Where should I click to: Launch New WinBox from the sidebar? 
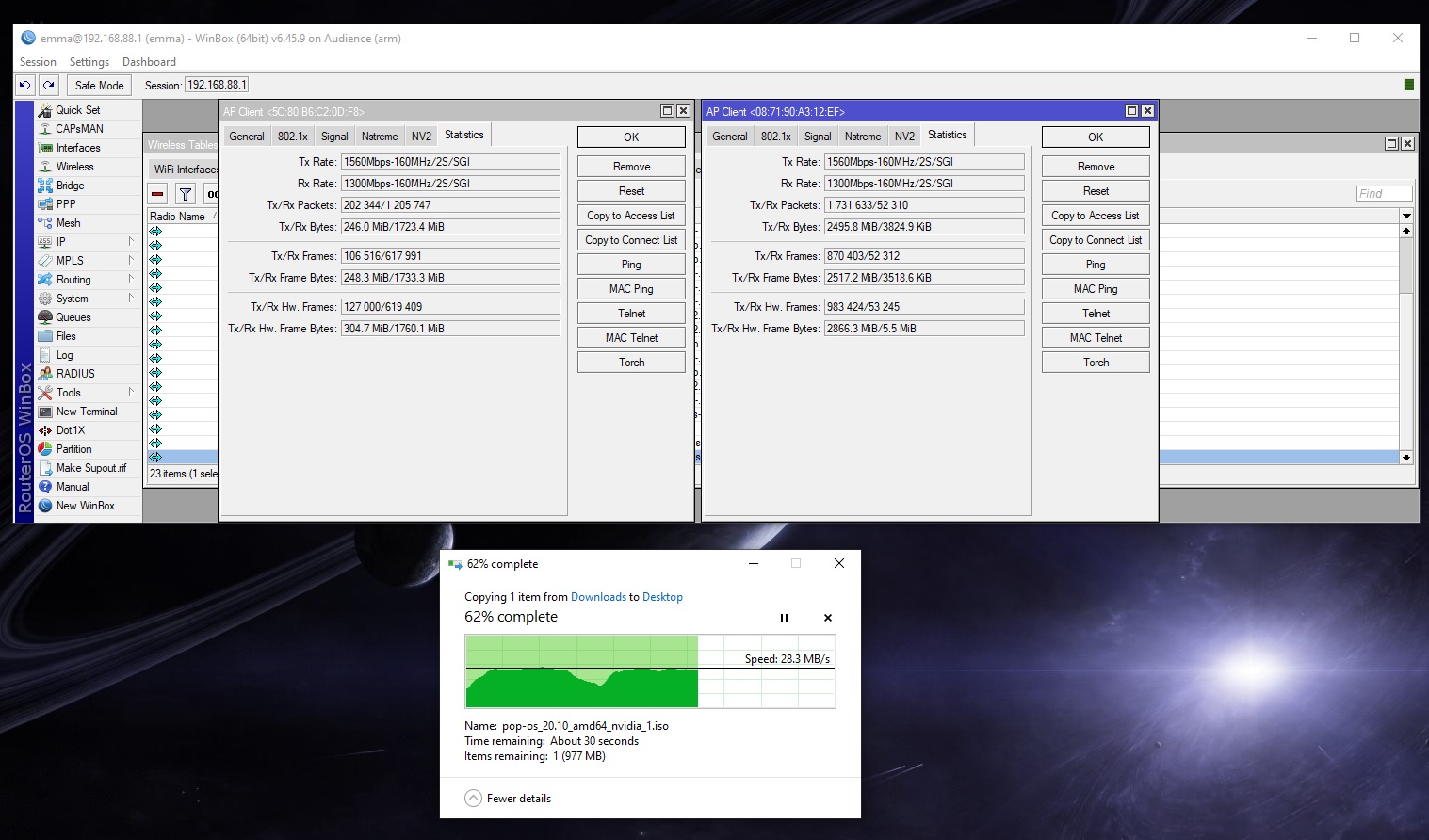(x=85, y=506)
